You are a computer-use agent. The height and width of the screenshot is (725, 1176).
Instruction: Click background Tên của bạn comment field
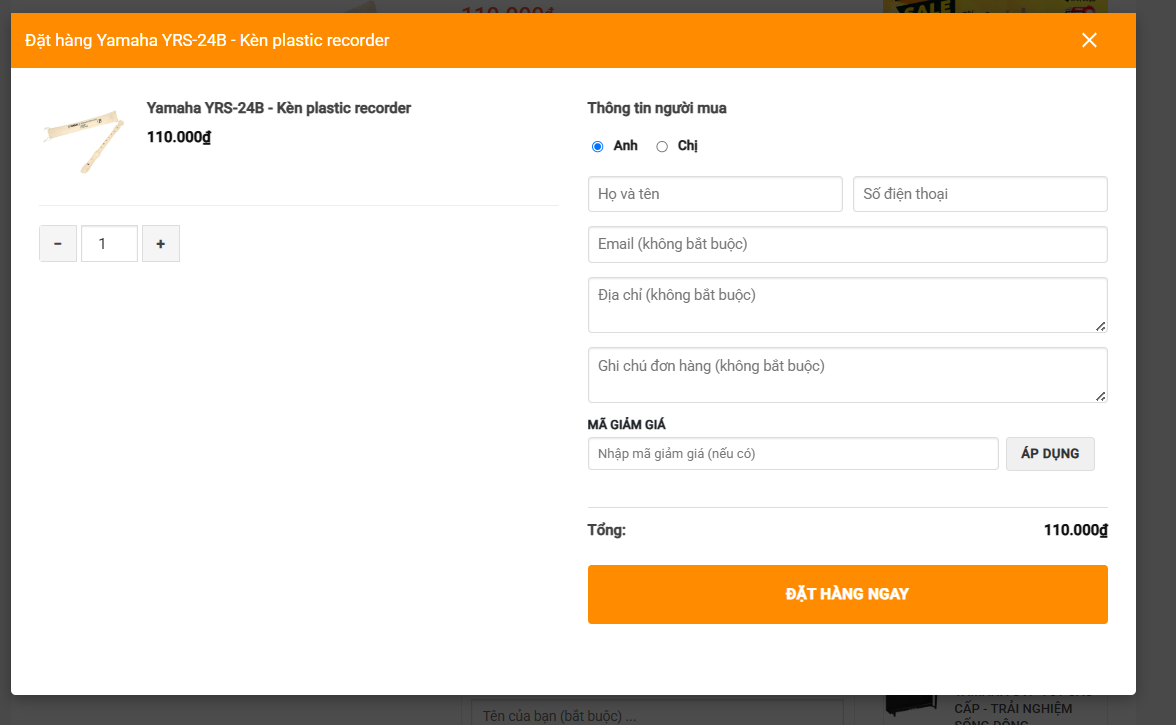[657, 715]
